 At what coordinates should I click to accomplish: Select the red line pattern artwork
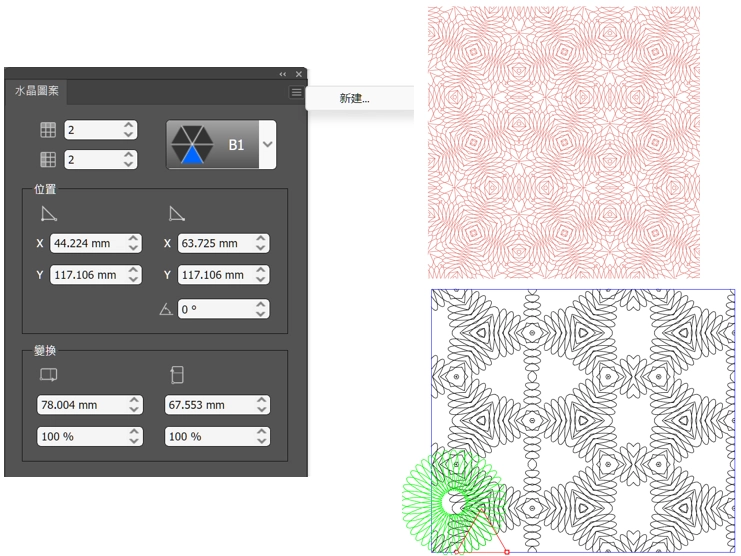coord(564,142)
